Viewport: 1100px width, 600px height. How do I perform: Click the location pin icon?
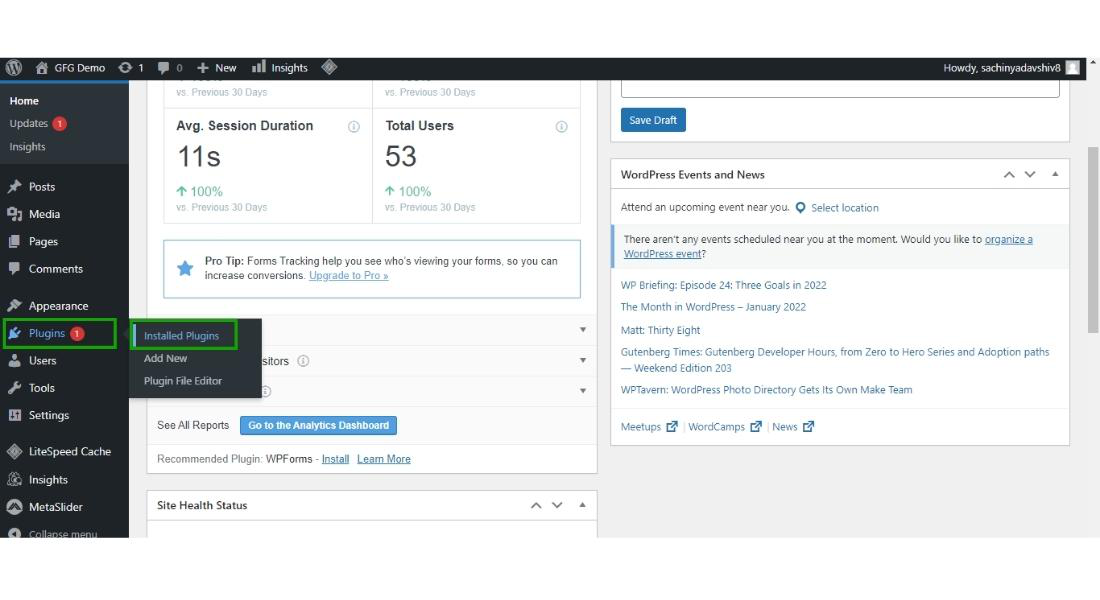pyautogui.click(x=800, y=208)
